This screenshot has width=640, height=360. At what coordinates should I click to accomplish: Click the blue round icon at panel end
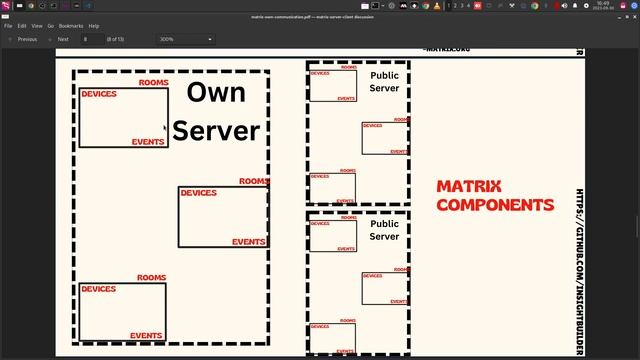click(x=634, y=6)
